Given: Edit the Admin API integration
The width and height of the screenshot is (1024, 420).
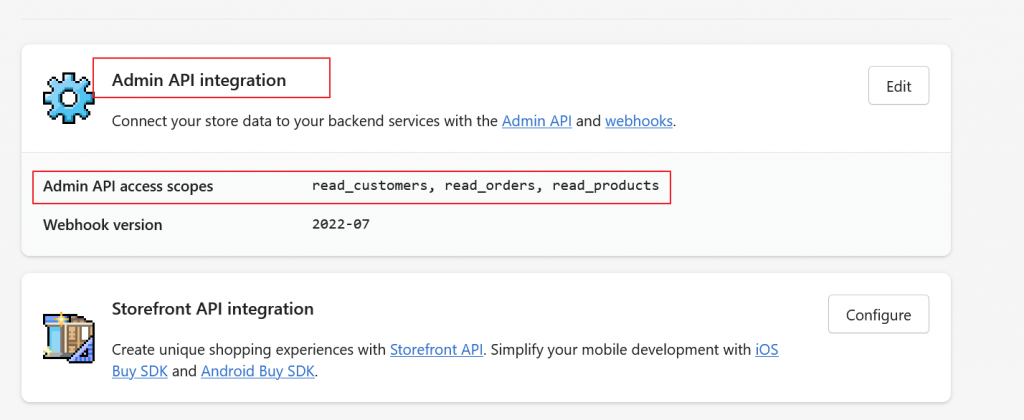Looking at the screenshot, I should 899,86.
